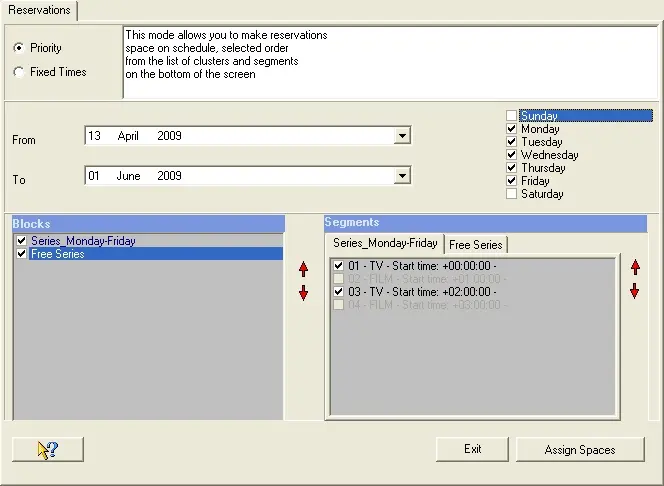
Task: Open the Reservations tab
Action: pyautogui.click(x=40, y=10)
